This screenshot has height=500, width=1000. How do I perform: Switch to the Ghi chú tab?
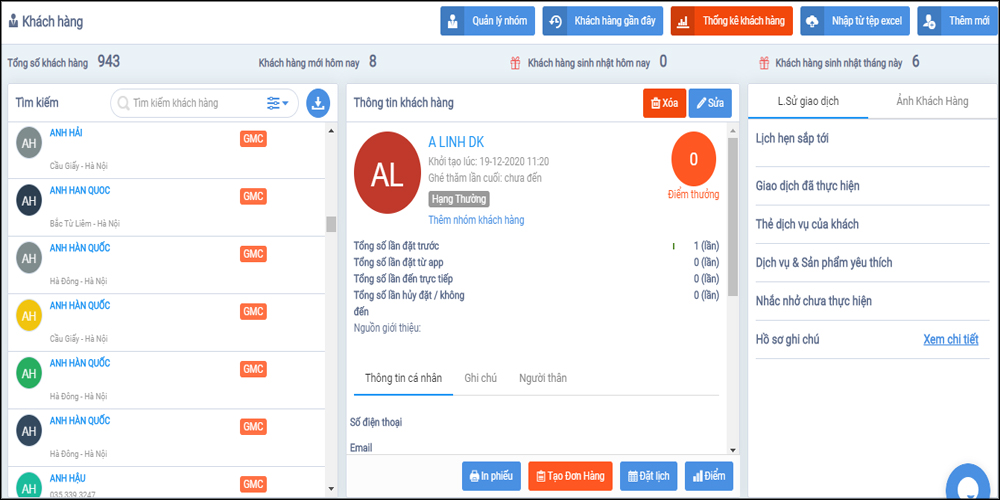tap(481, 378)
